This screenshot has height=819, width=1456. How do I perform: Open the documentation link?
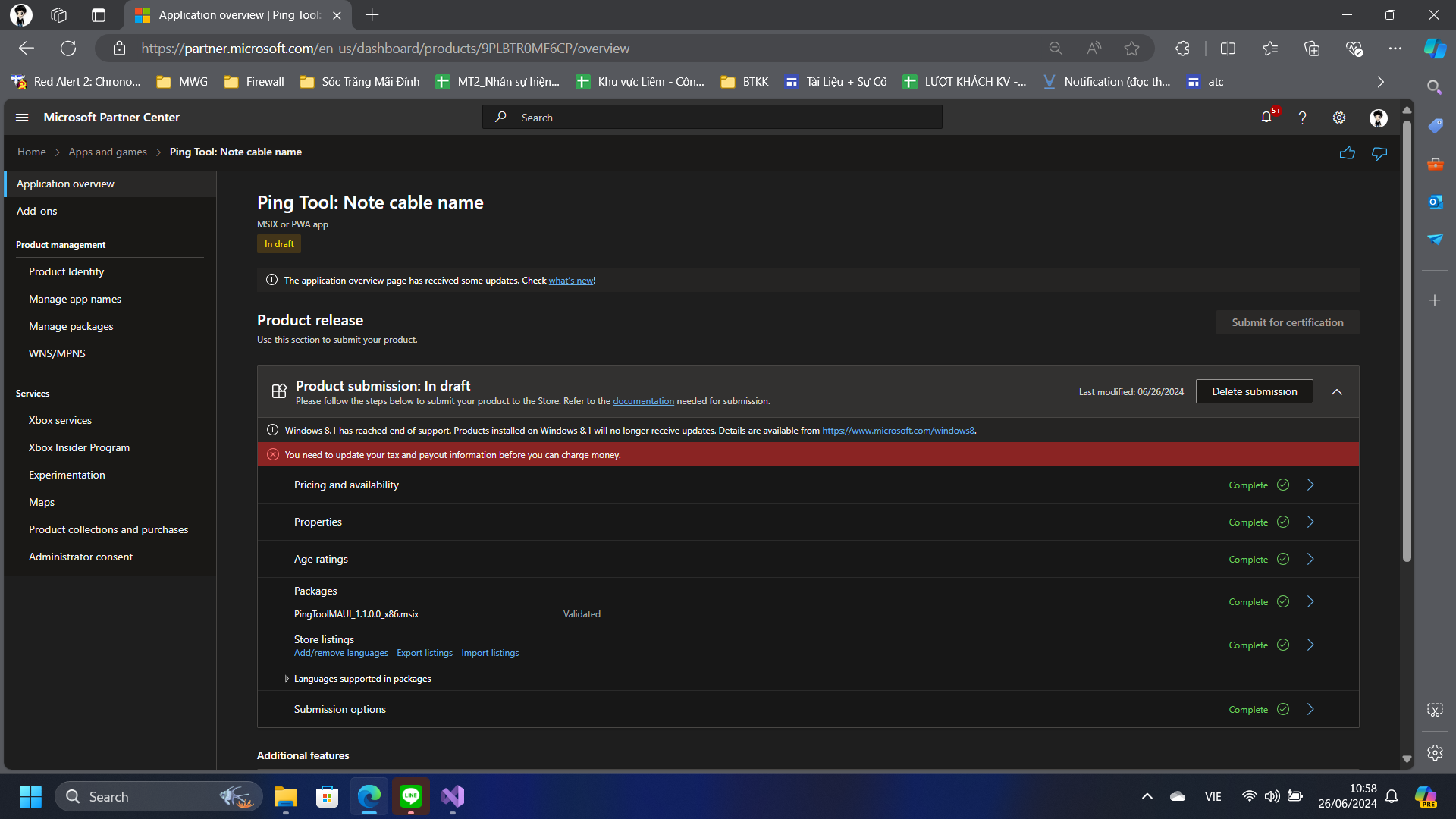pos(643,401)
